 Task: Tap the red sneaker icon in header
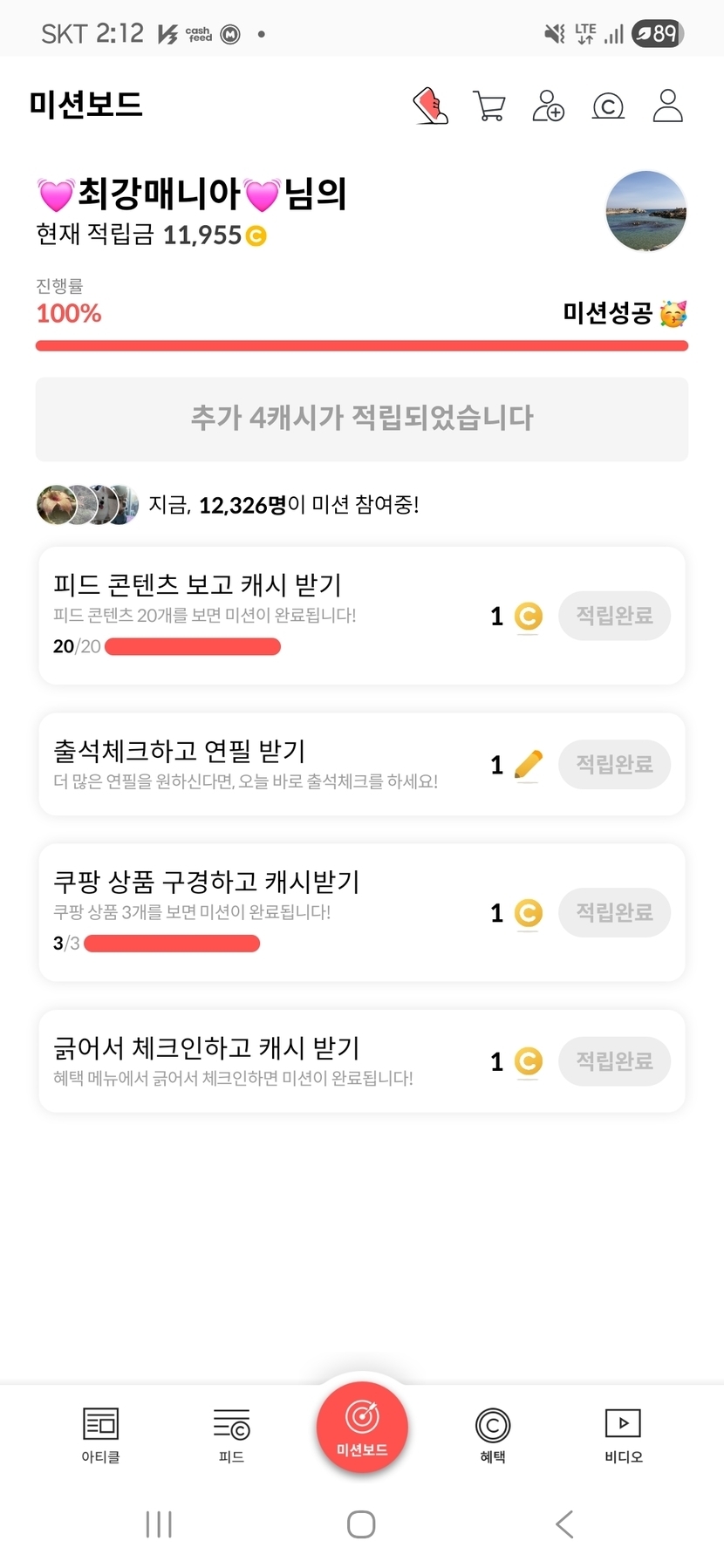[x=431, y=106]
